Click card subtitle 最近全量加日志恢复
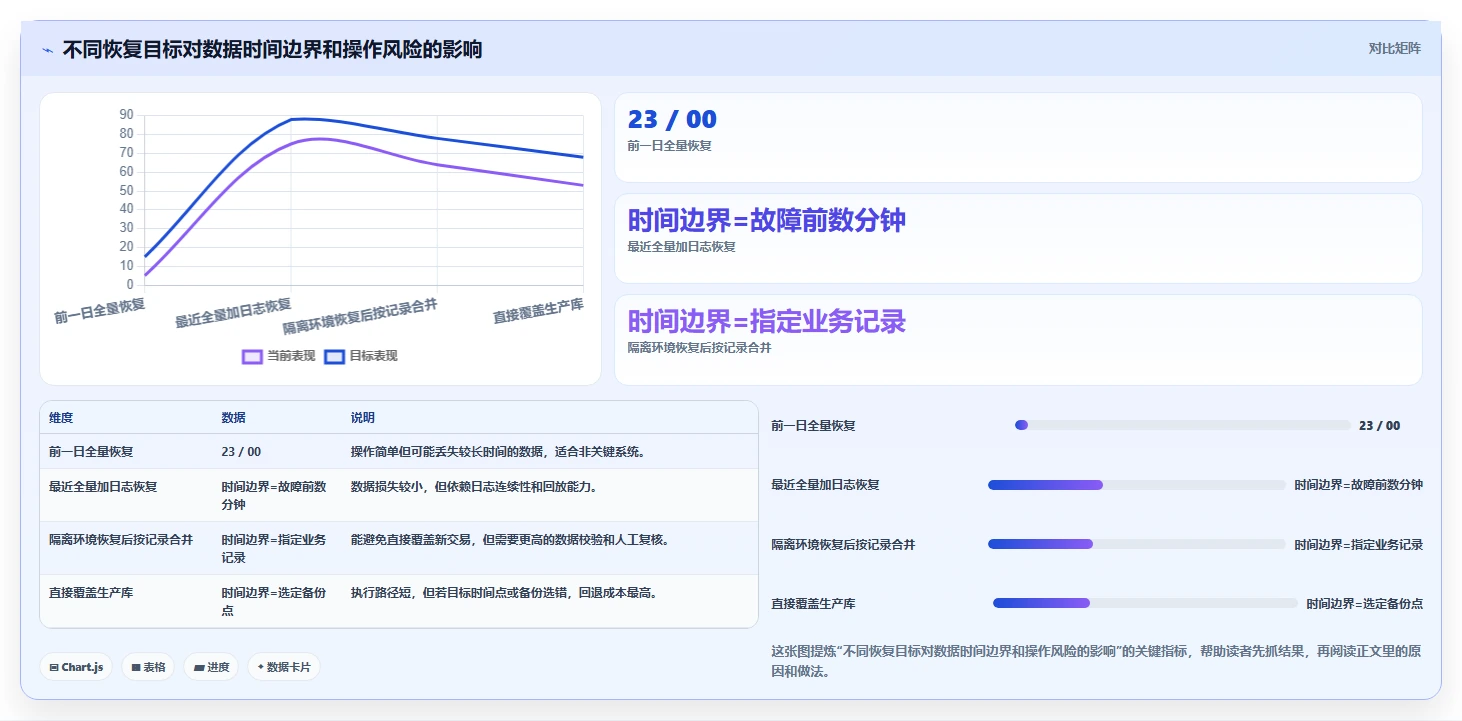Image resolution: width=1462 pixels, height=721 pixels. 681,247
